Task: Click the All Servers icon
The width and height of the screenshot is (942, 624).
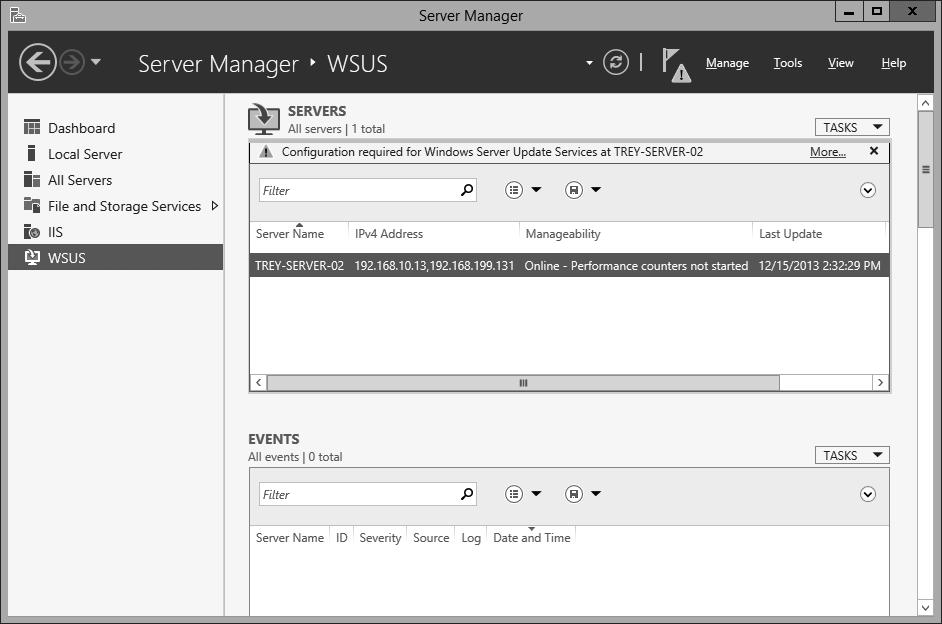Action: [32, 179]
